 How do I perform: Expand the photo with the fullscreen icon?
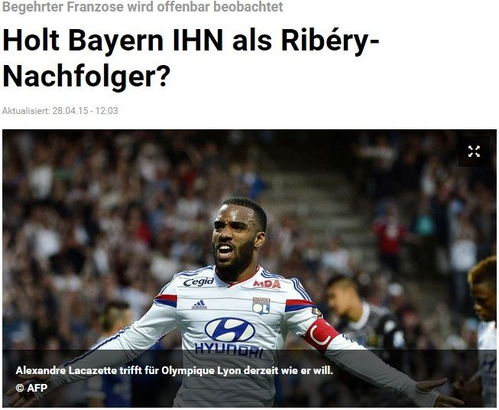coord(474,152)
